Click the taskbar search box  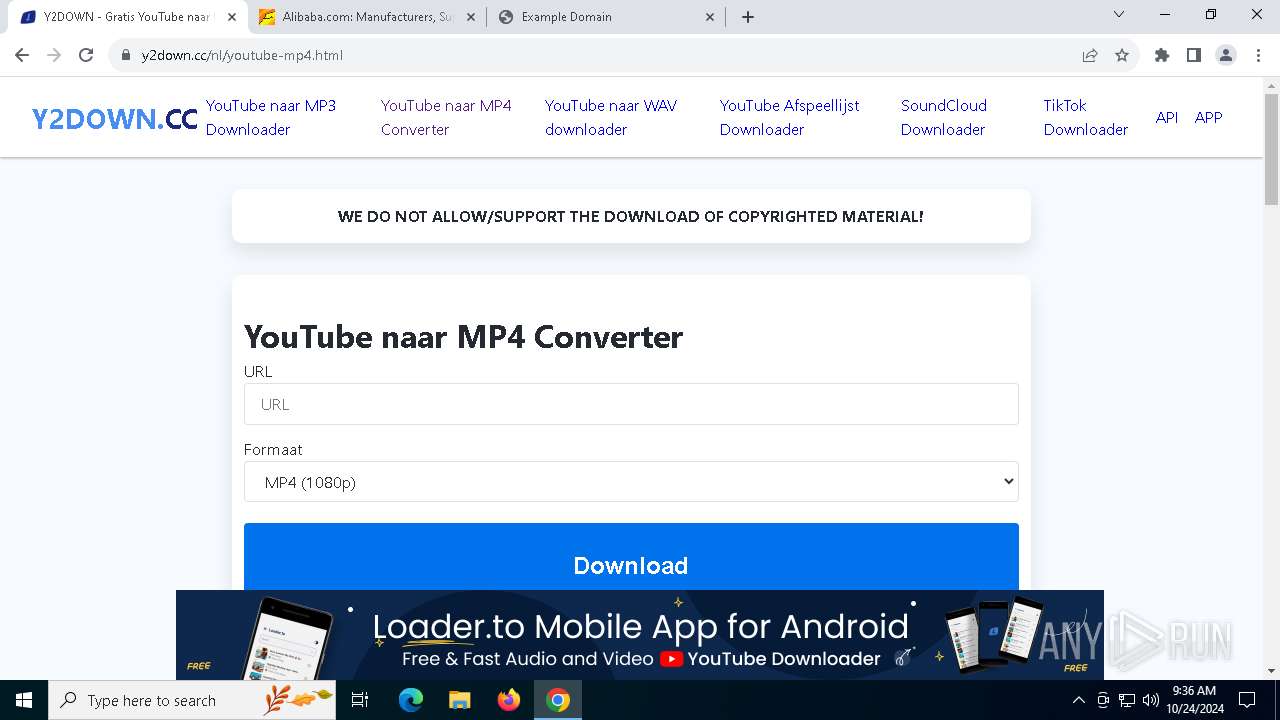(192, 700)
